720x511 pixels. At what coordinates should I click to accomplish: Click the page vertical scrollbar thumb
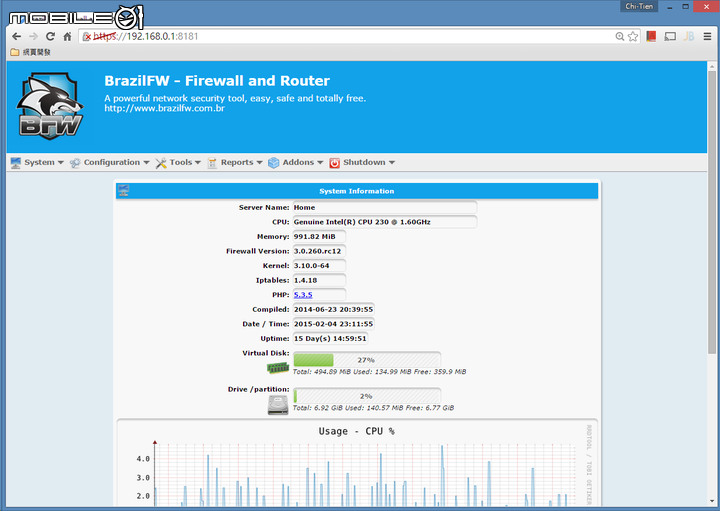click(712, 212)
